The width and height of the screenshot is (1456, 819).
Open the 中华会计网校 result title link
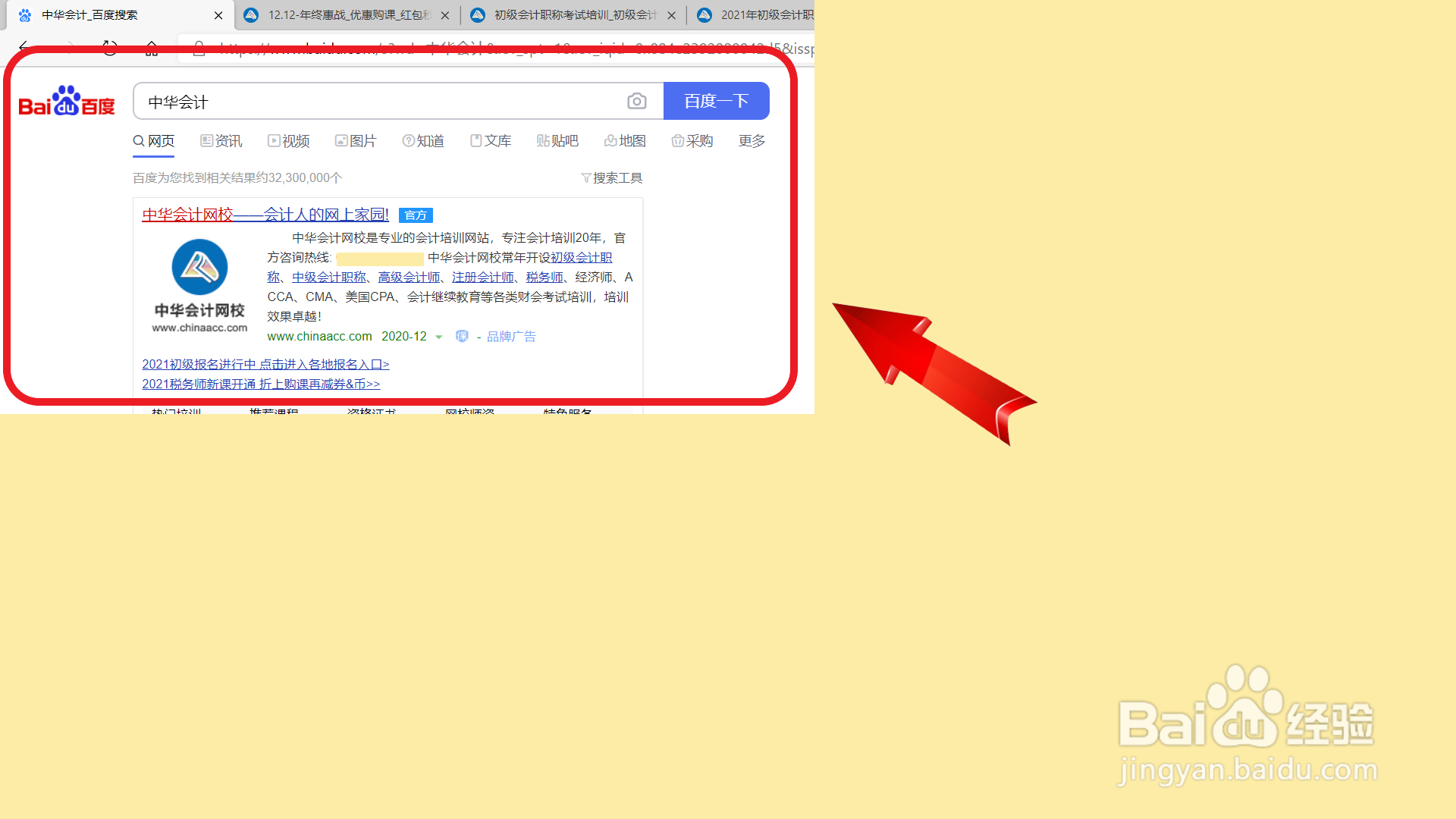(x=265, y=215)
